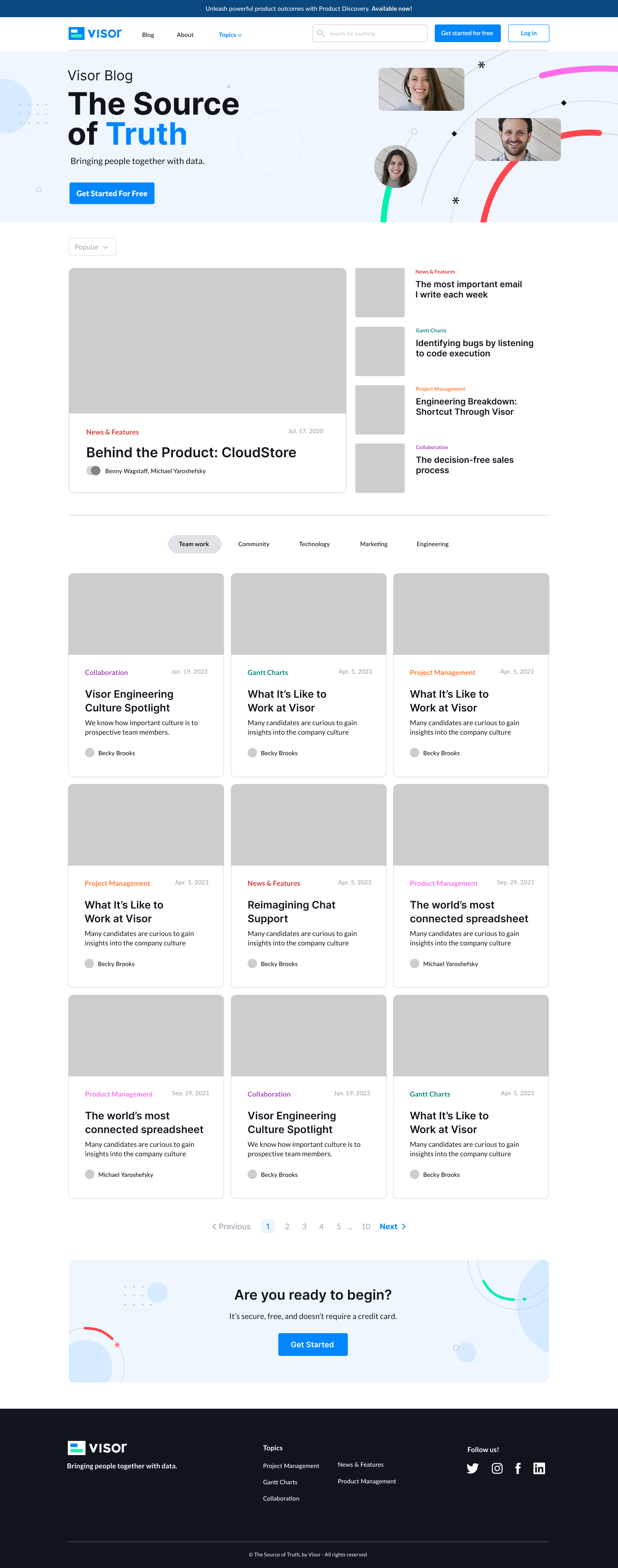Switch to the Engineering tab
618x1568 pixels.
[432, 544]
